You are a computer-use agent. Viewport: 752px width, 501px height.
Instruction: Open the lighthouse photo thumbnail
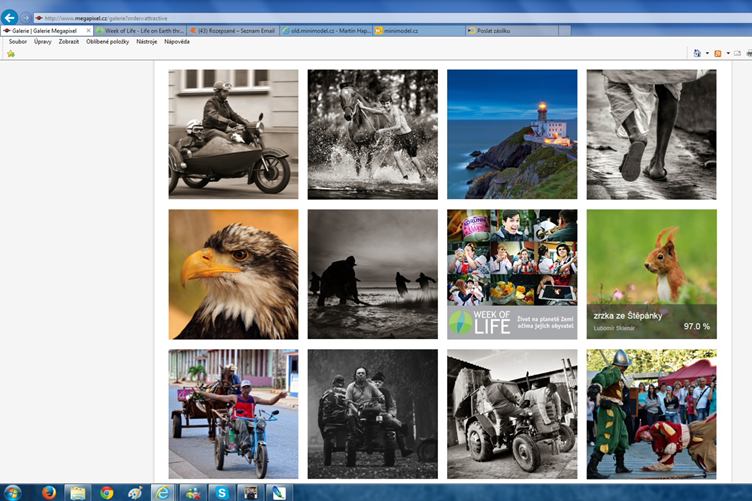[512, 134]
